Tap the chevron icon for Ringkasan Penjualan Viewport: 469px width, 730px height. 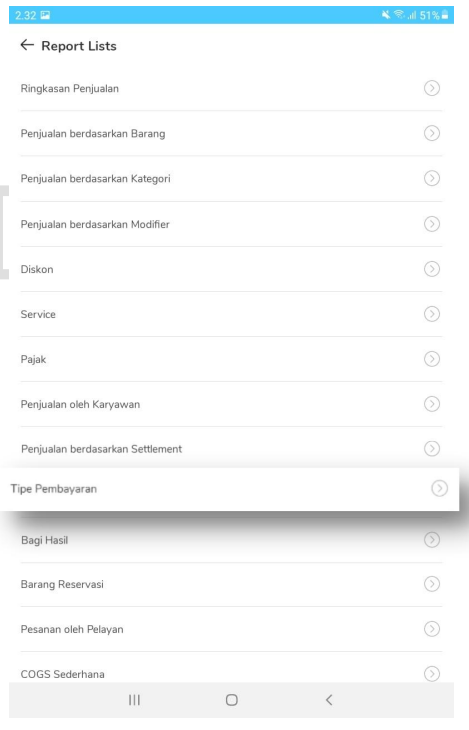point(432,88)
